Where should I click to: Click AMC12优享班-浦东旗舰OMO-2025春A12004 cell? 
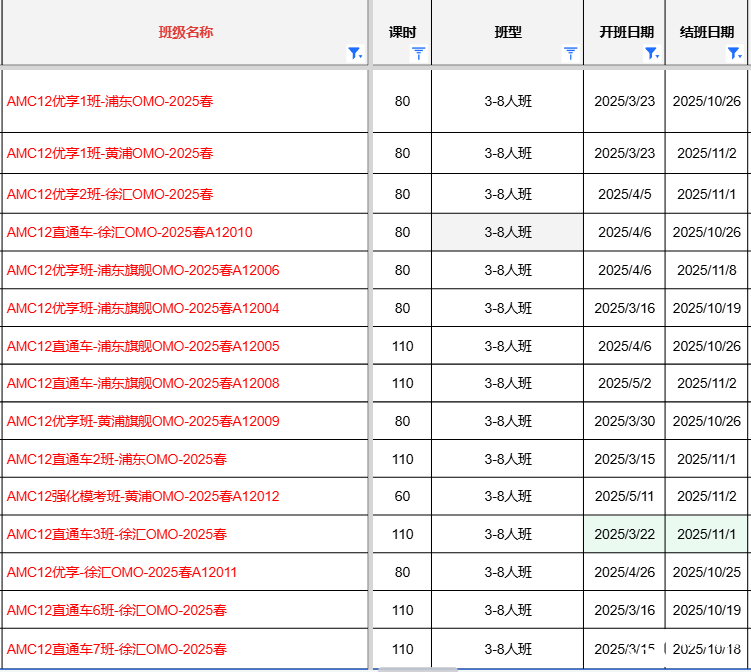[185, 308]
